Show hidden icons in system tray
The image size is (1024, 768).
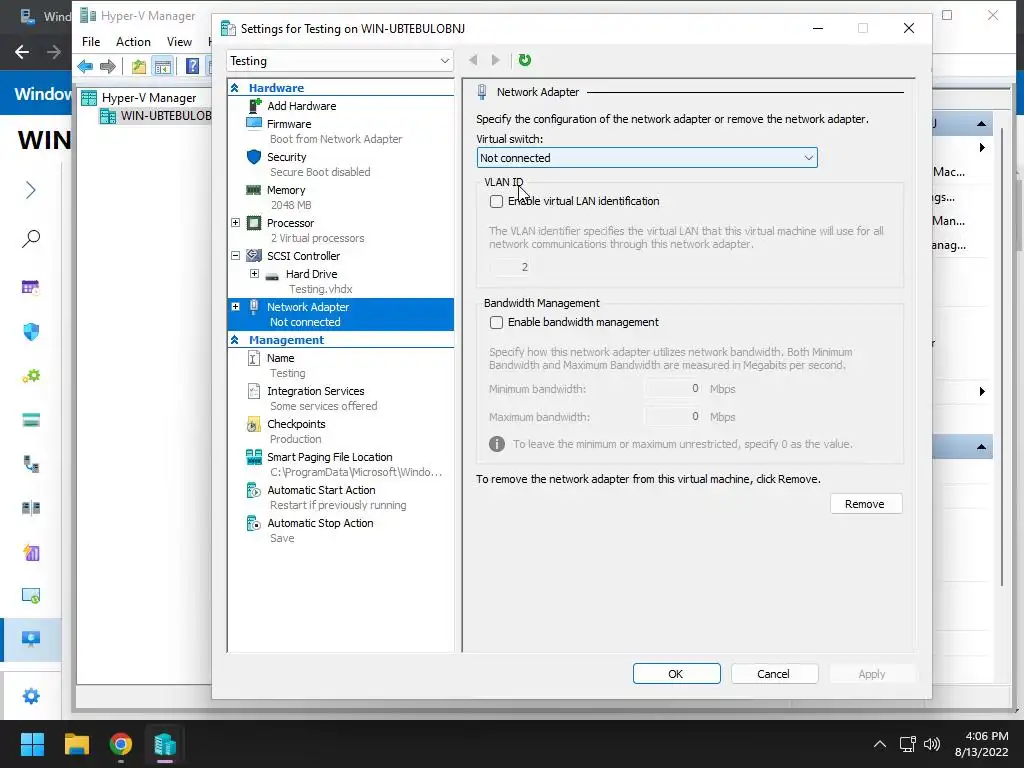pyautogui.click(x=880, y=744)
